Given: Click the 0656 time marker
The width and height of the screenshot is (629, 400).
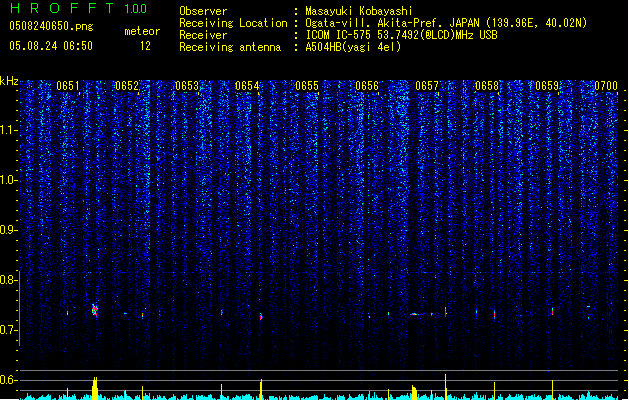Looking at the screenshot, I should coord(367,86).
